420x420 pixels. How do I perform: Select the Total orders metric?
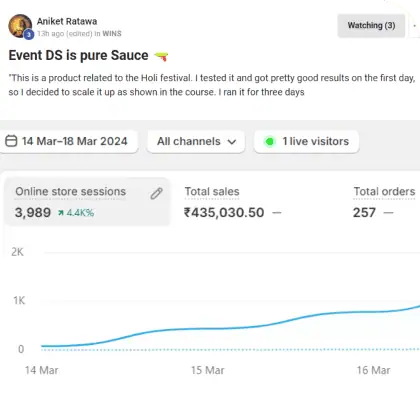click(x=384, y=202)
